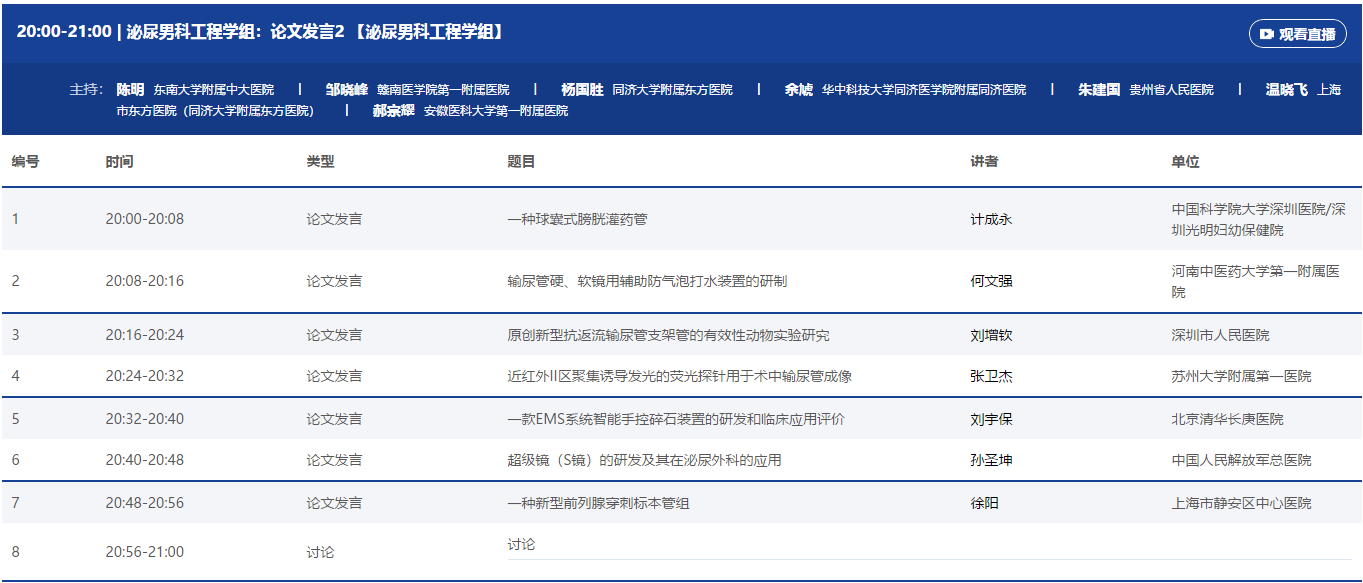The image size is (1363, 583).
Task: Click the 题目 column header
Action: [521, 162]
